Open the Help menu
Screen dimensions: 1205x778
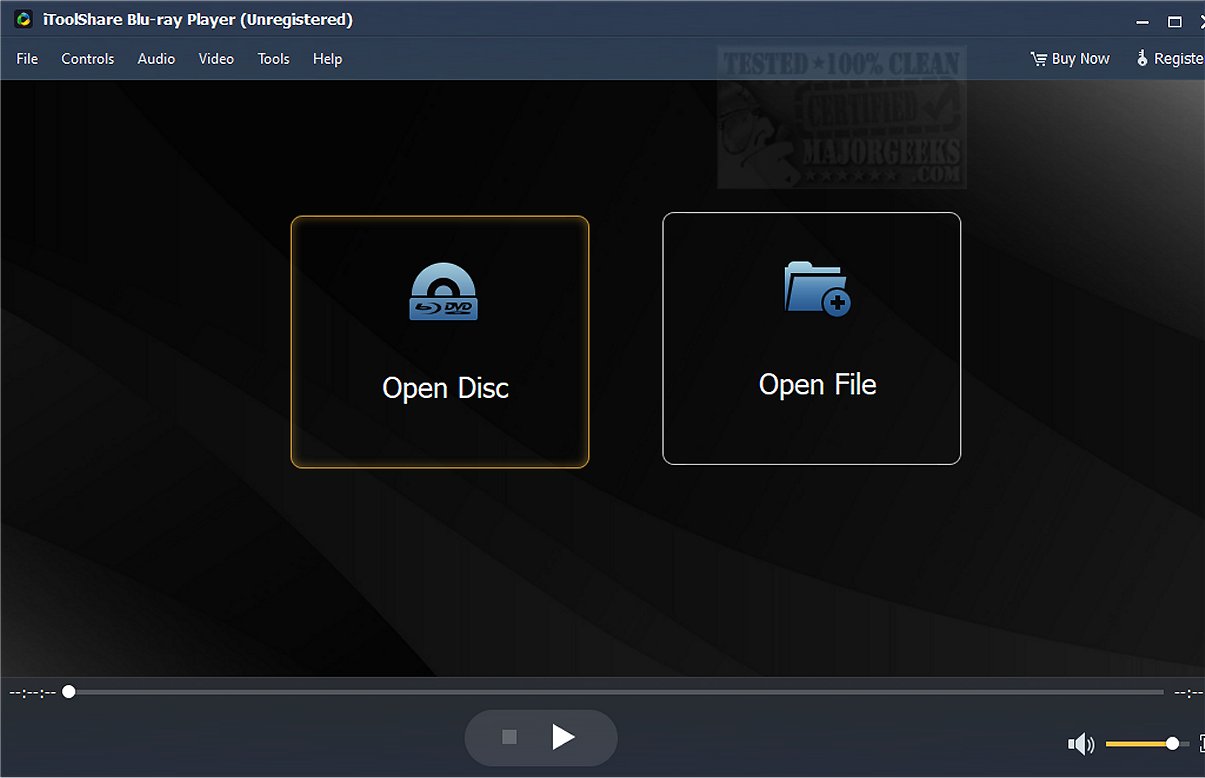coord(327,59)
